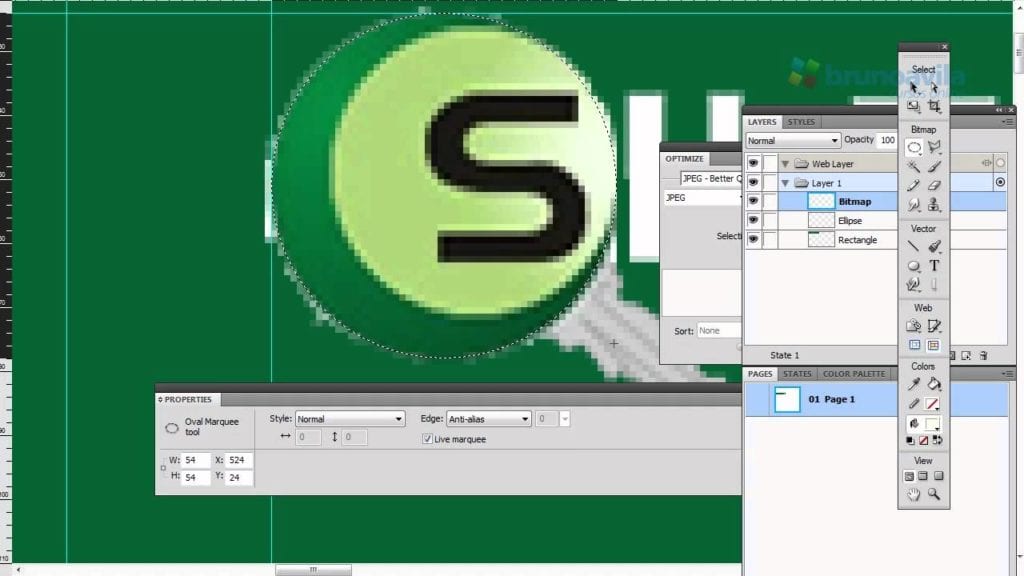Activate the Hand pan tool
Image resolution: width=1024 pixels, height=576 pixels.
(x=913, y=494)
